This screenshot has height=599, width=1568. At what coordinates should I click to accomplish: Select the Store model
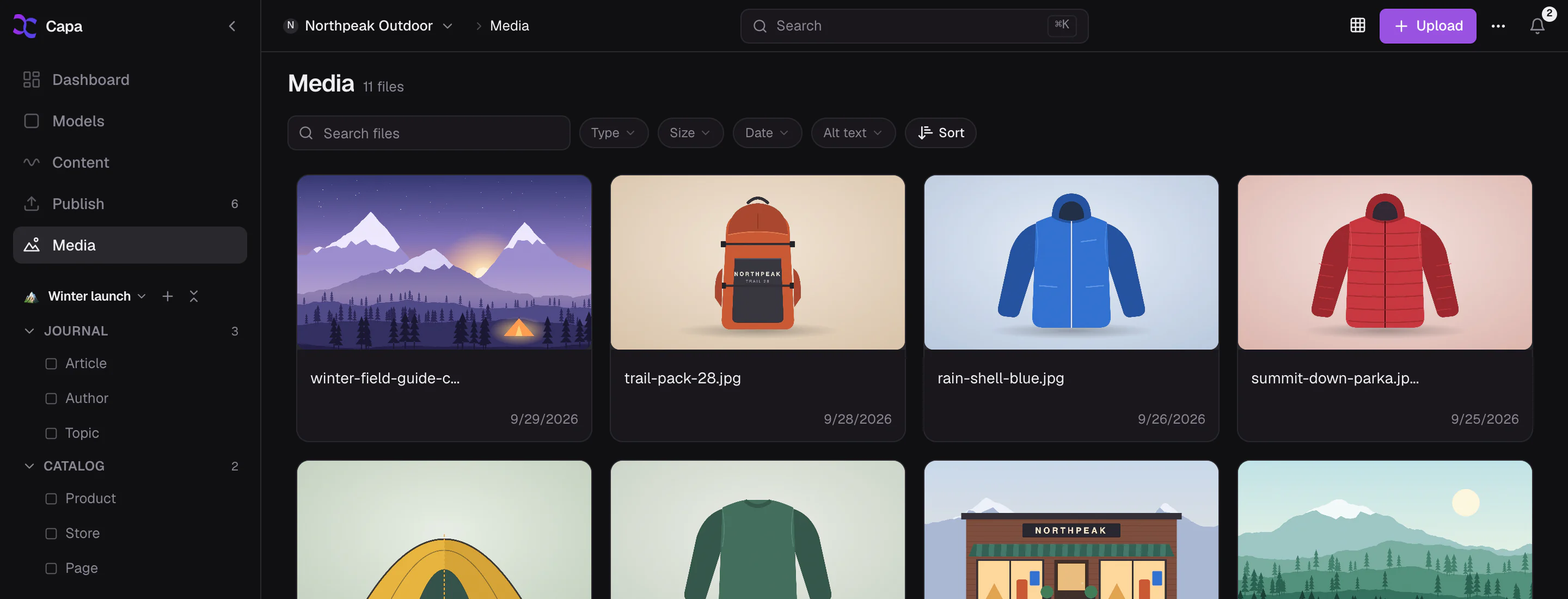click(82, 533)
